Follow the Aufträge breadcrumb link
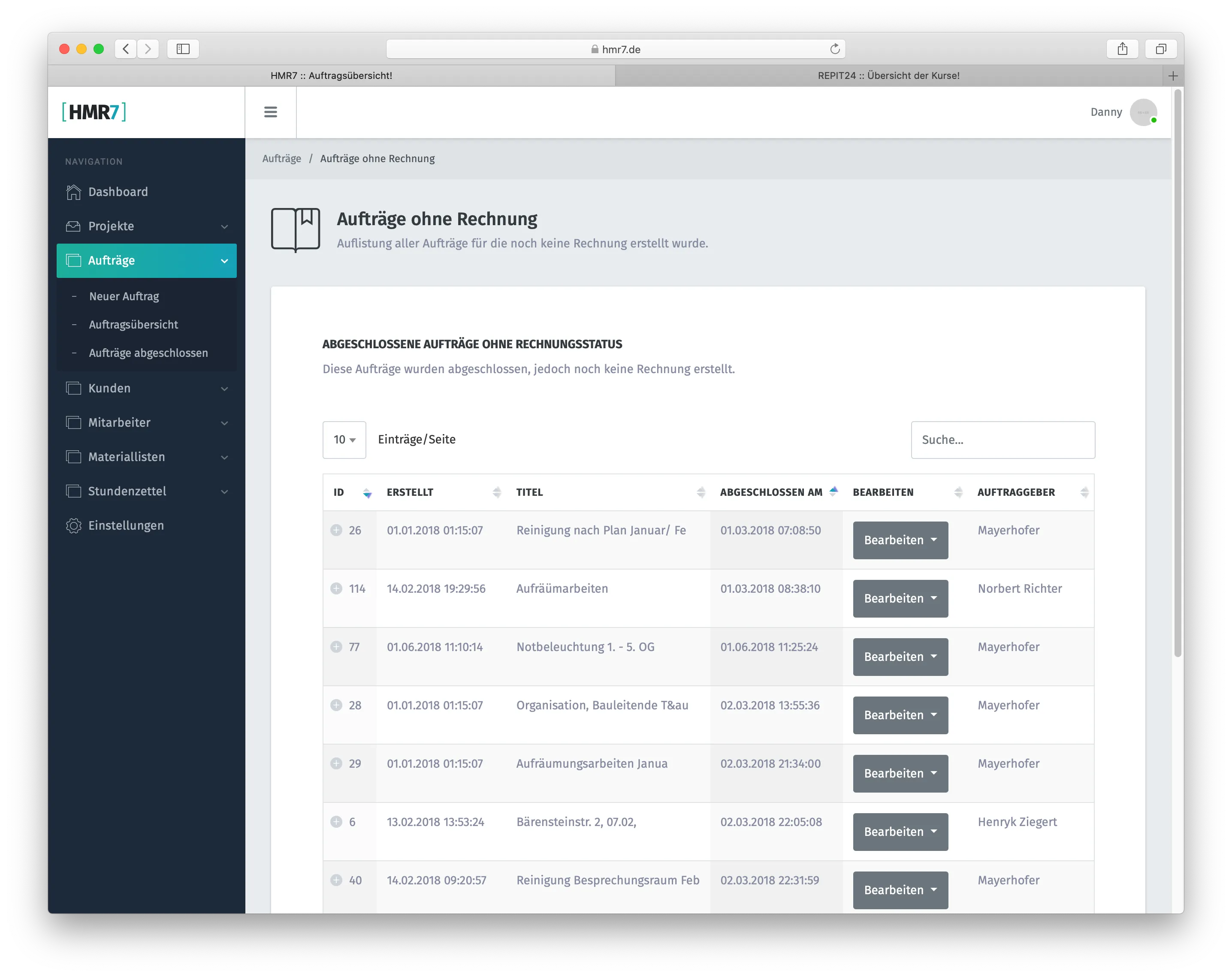The width and height of the screenshot is (1232, 977). pyautogui.click(x=282, y=158)
